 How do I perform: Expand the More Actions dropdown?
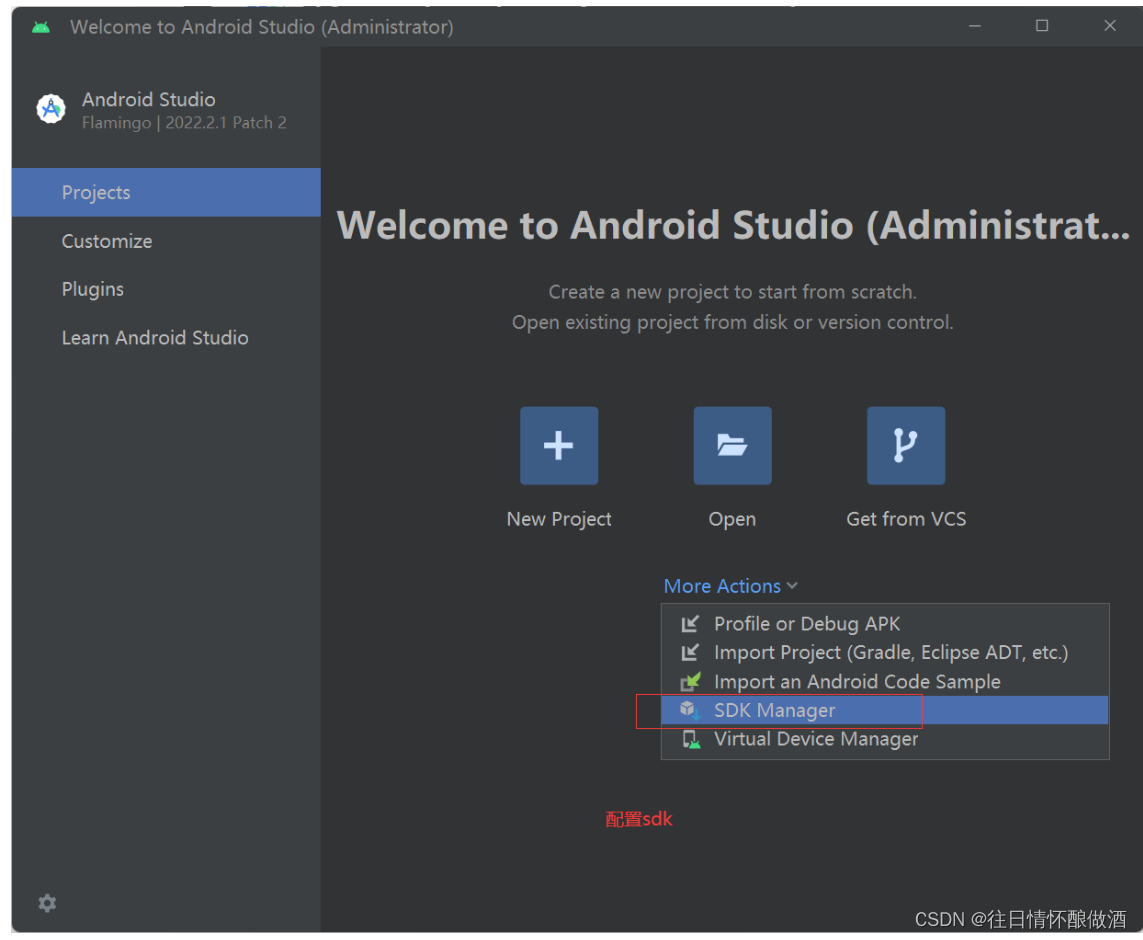(x=730, y=586)
